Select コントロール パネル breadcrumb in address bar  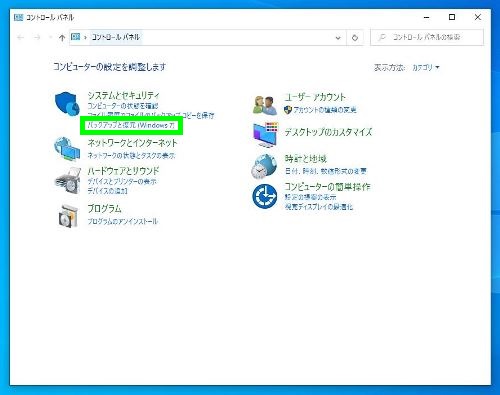coord(116,37)
